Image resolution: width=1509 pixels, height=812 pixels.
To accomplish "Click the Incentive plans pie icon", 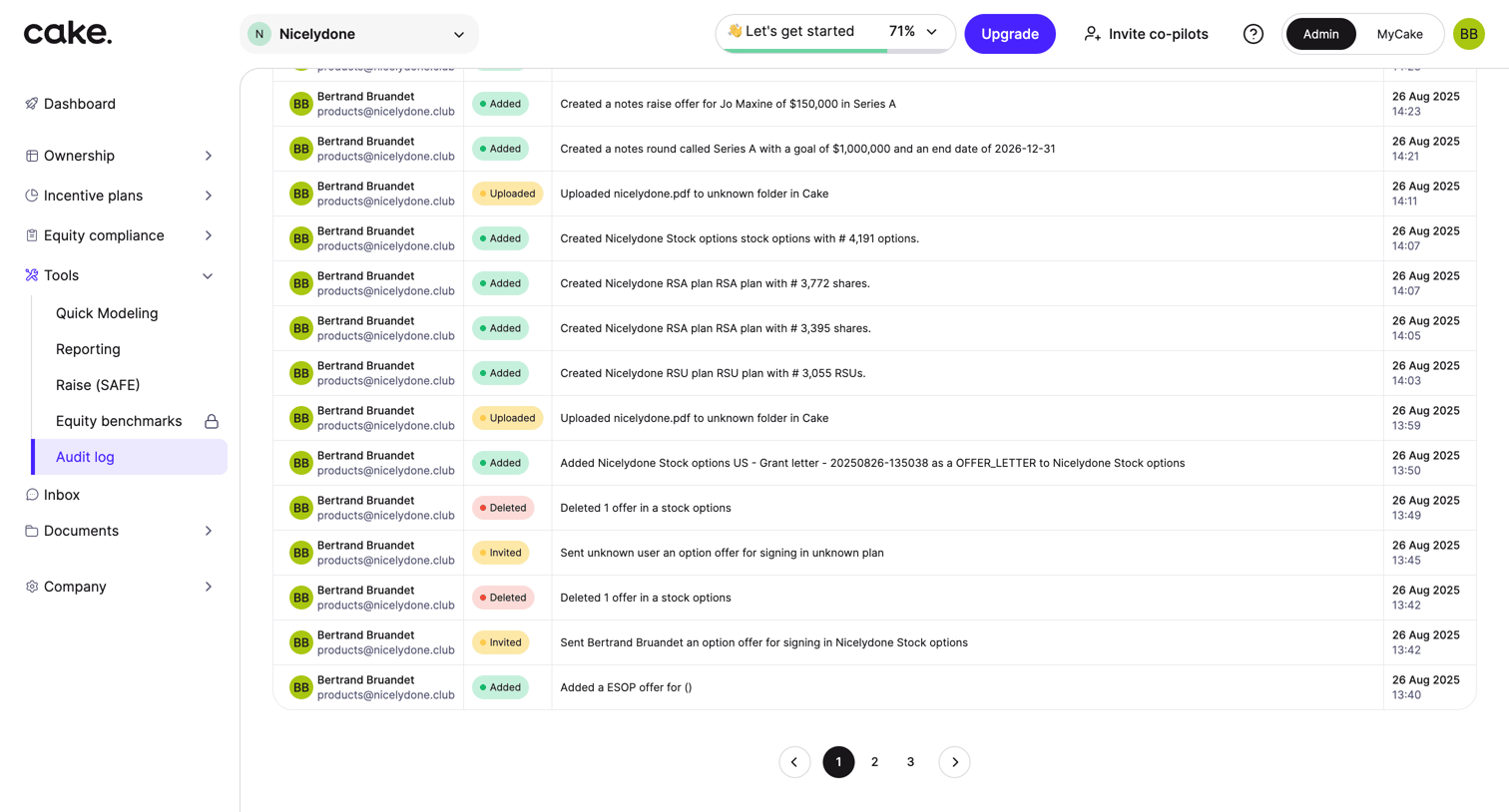I will pos(32,196).
